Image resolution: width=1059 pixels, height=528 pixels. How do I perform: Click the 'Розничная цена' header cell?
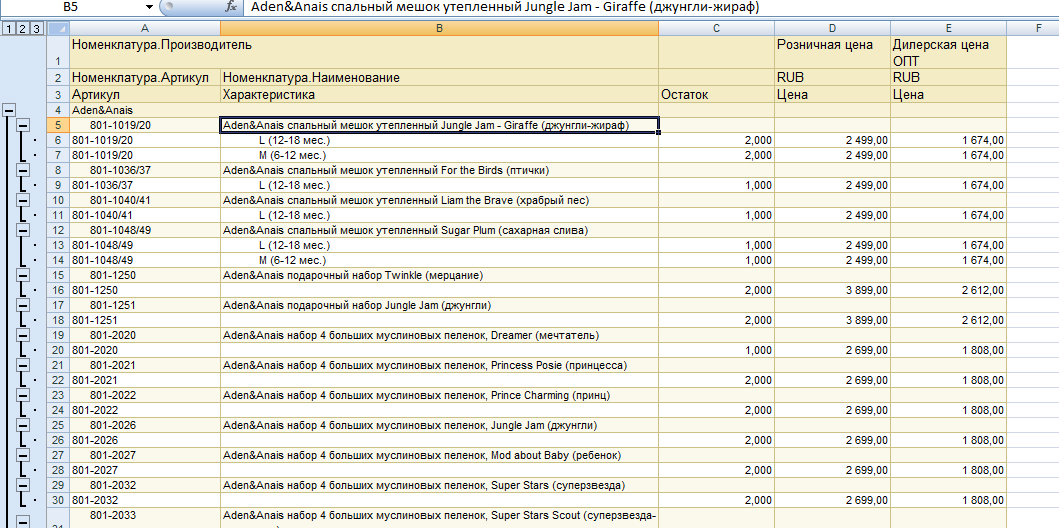[x=832, y=52]
